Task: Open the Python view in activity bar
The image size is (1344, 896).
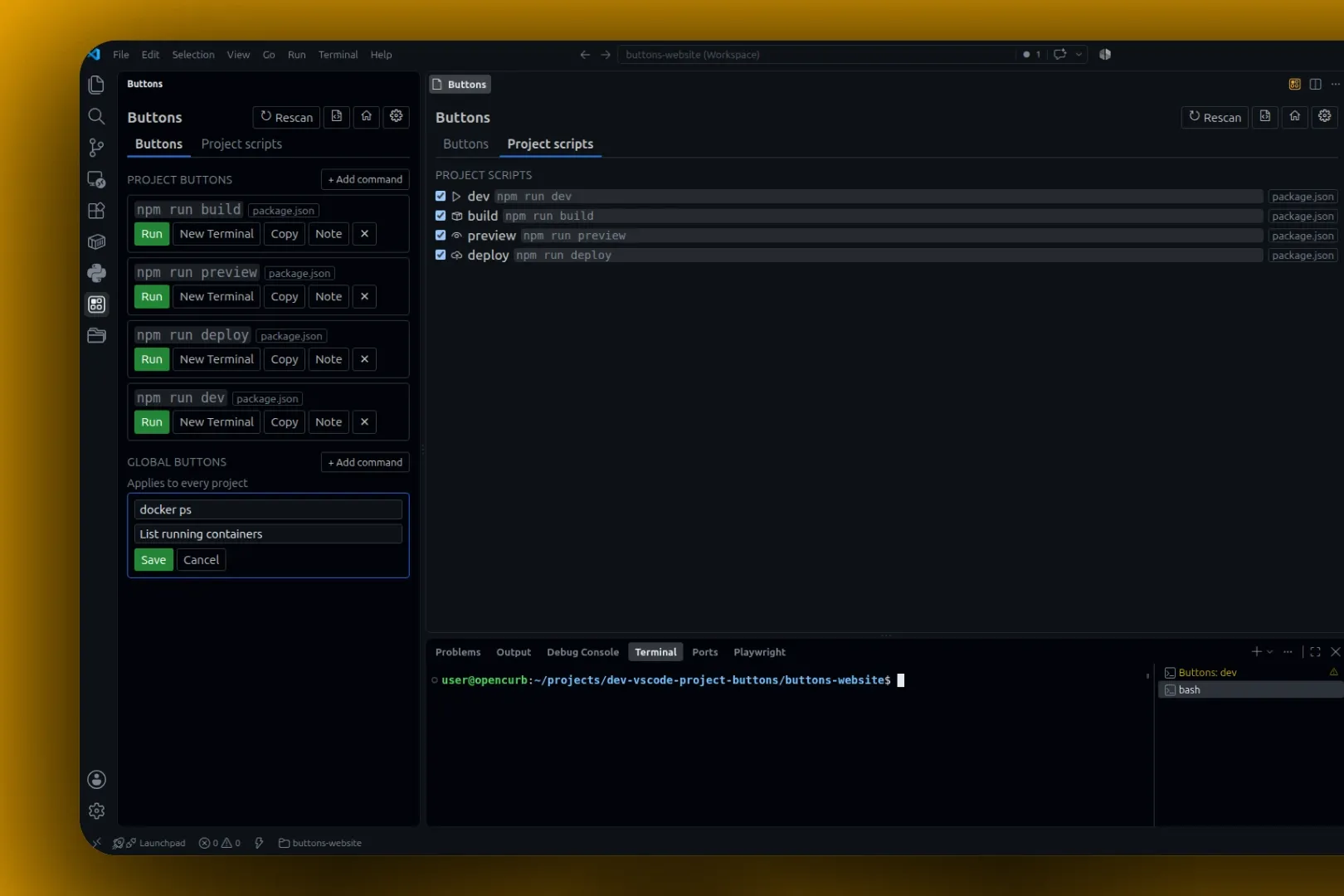Action: click(x=96, y=273)
